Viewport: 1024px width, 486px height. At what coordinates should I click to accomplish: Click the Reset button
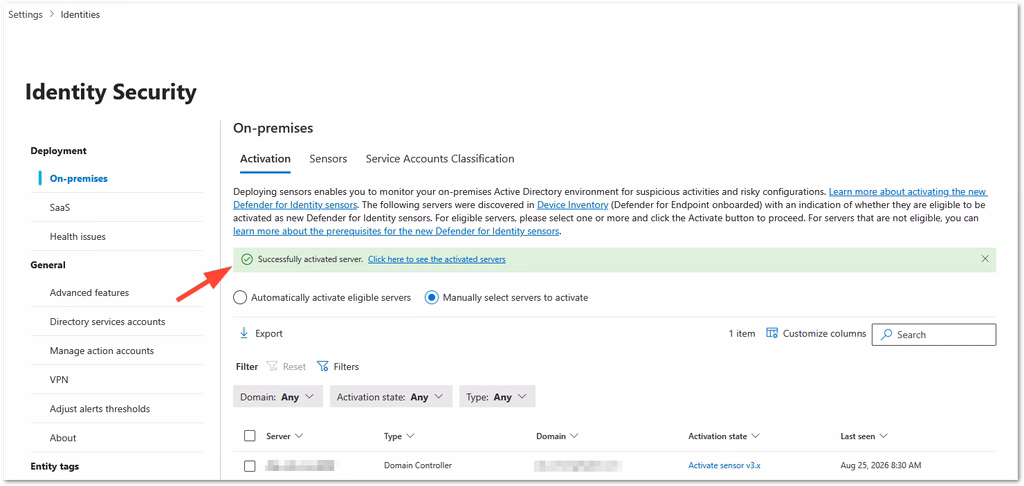(x=286, y=366)
